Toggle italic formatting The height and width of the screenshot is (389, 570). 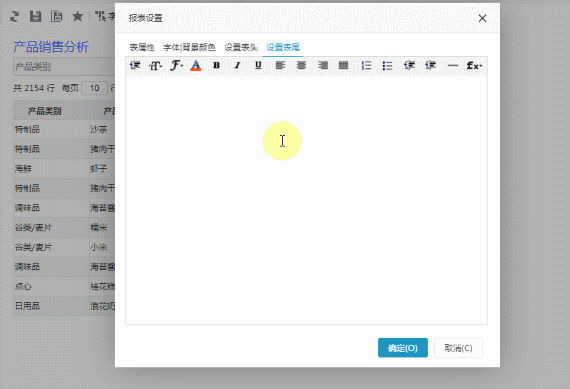point(237,65)
